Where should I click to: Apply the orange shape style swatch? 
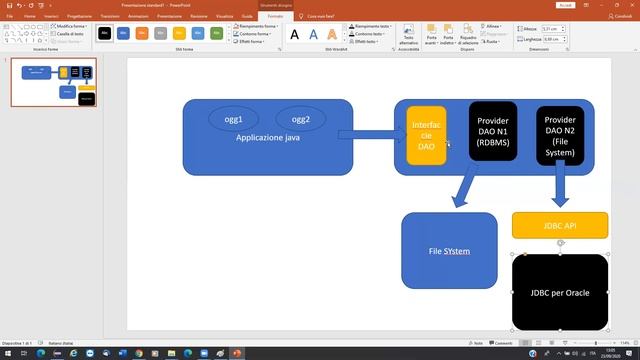coord(142,33)
